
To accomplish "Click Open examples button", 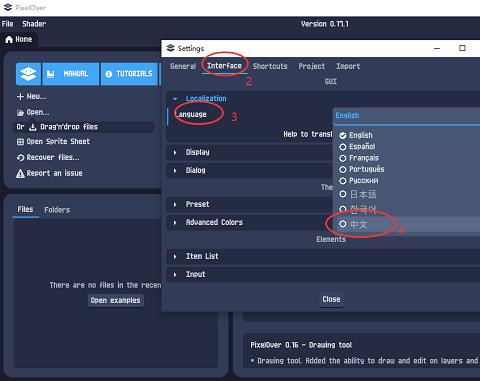I will point(116,300).
